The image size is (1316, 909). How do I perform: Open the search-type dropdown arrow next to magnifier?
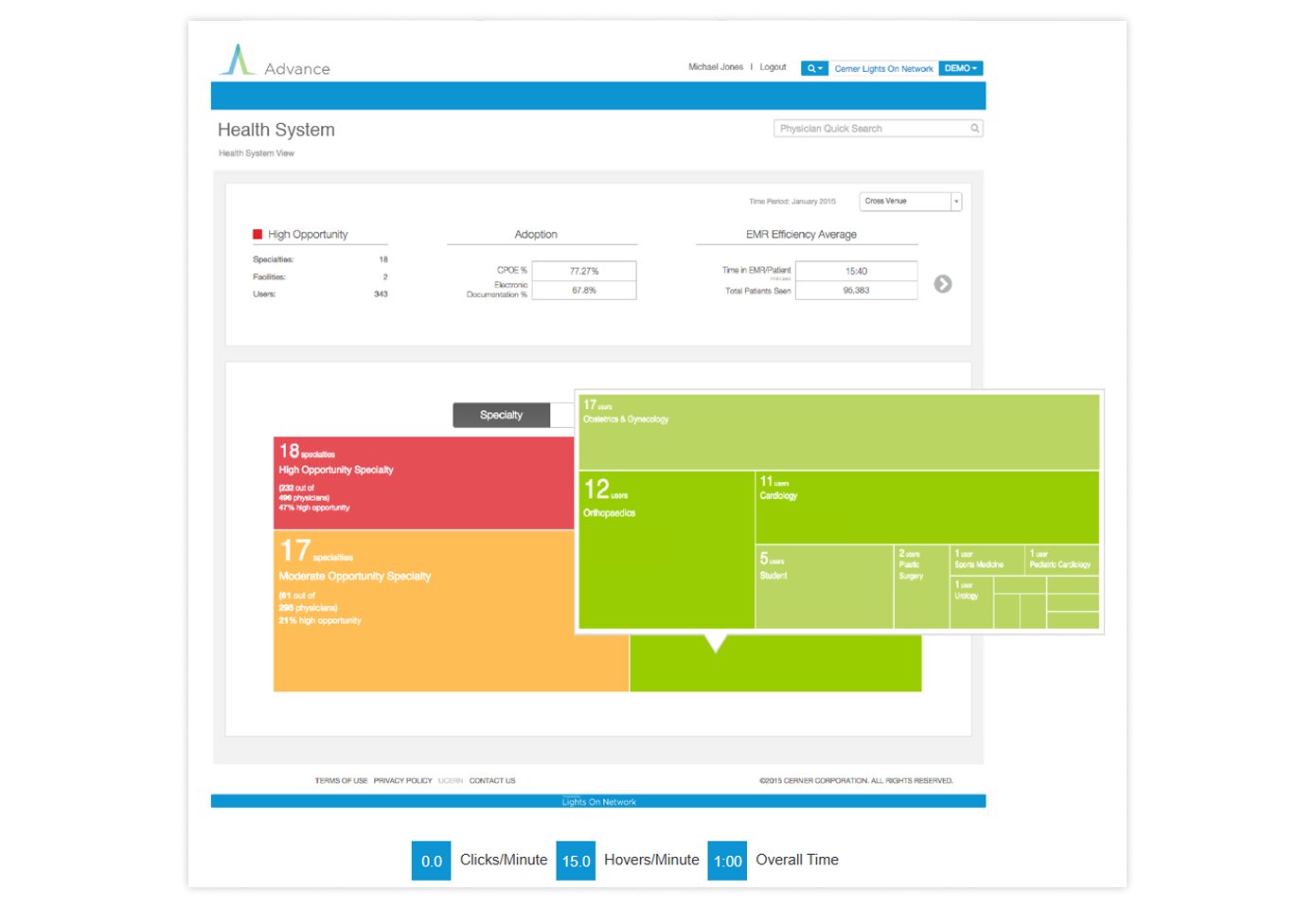[x=821, y=67]
